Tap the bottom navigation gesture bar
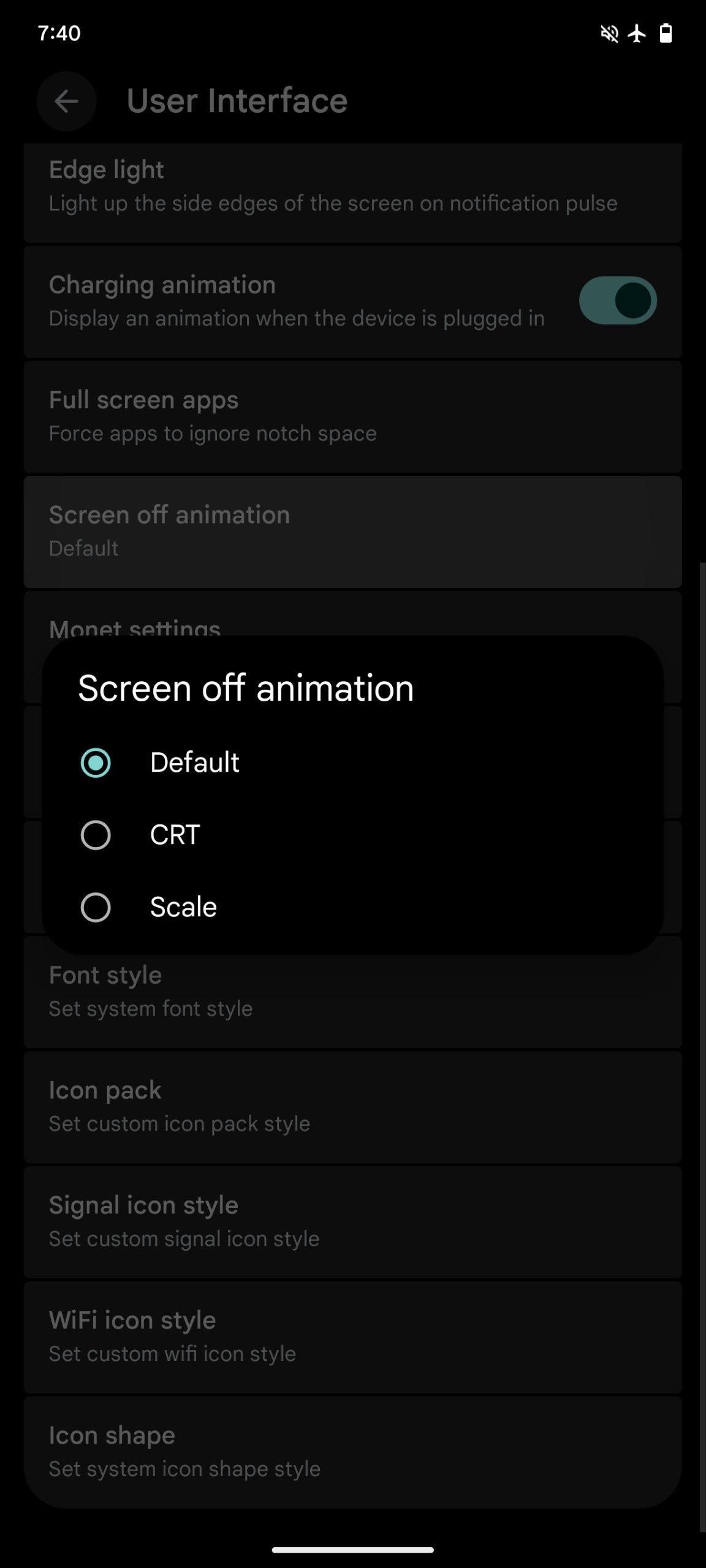 352,1550
